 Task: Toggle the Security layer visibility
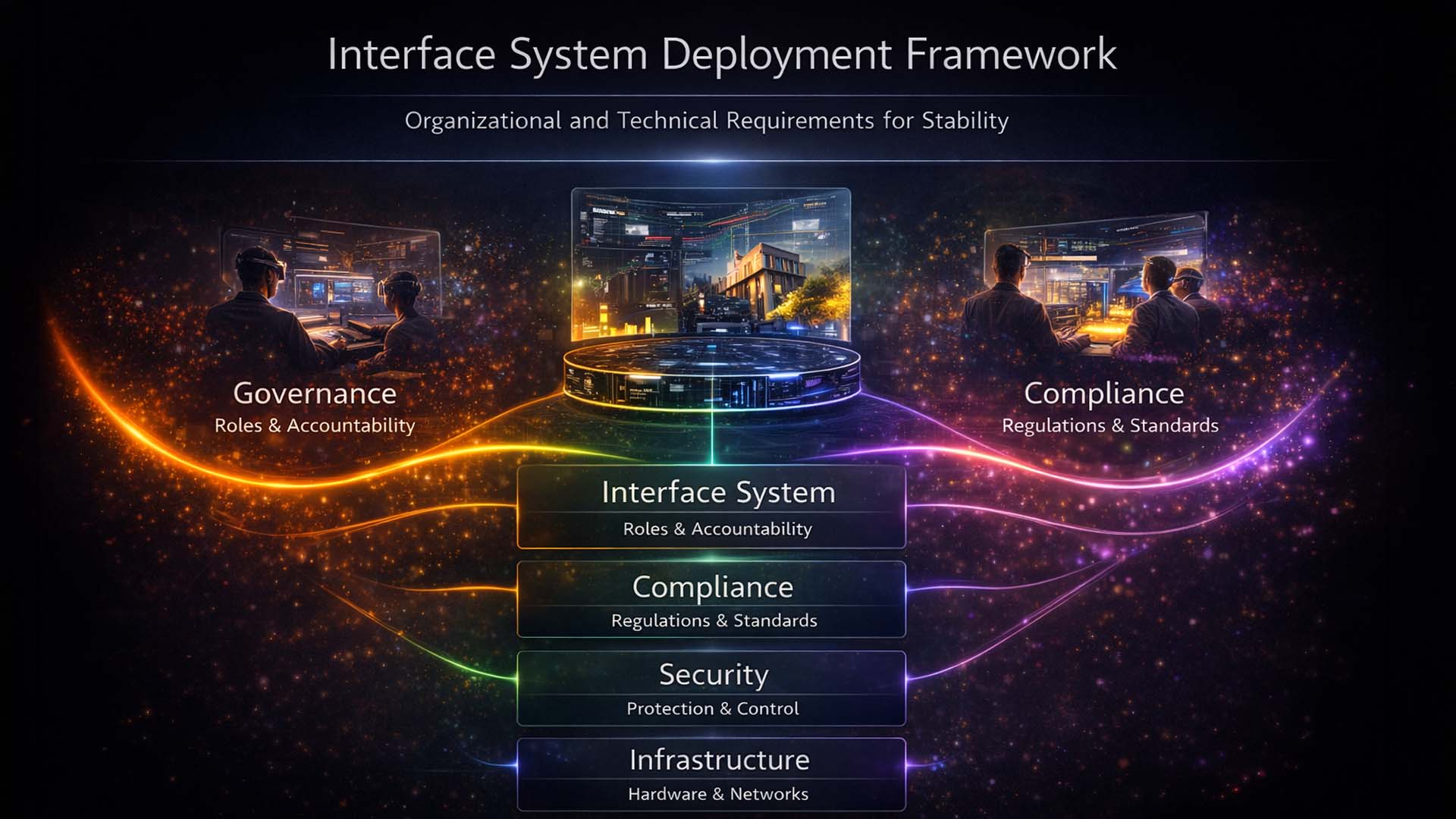(x=711, y=689)
